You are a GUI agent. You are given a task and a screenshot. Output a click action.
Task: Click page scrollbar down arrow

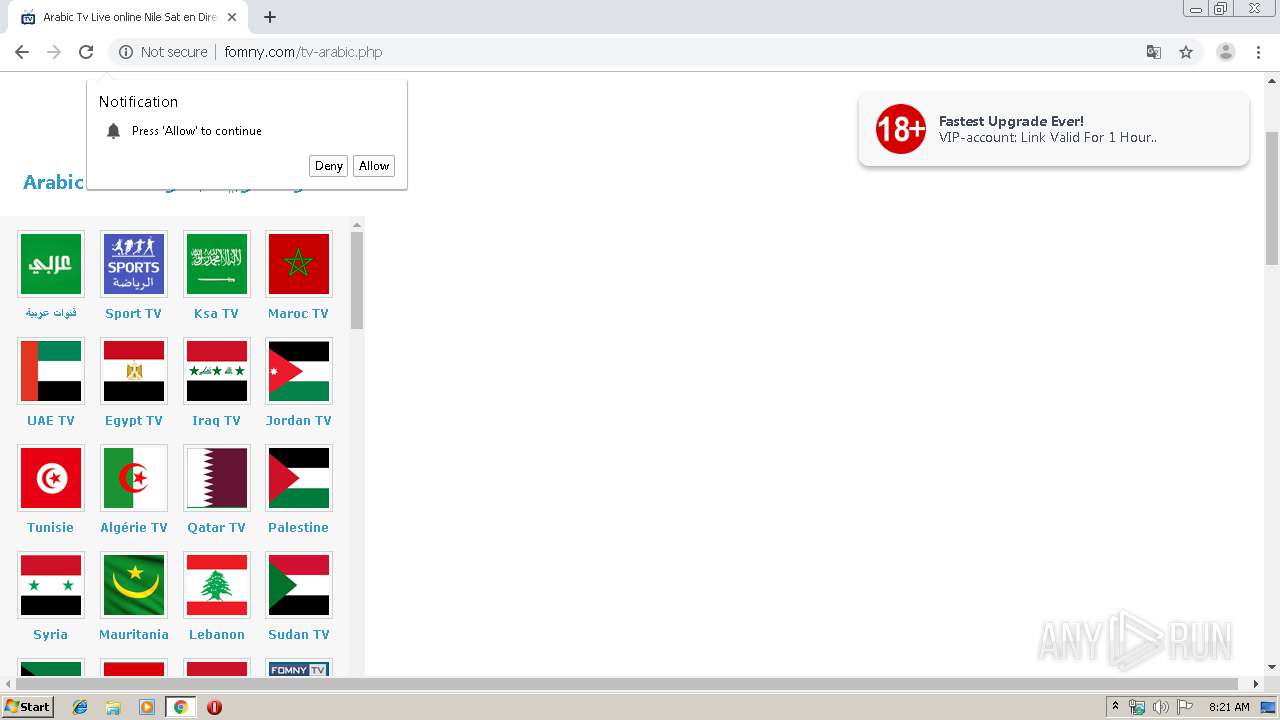[x=1272, y=667]
